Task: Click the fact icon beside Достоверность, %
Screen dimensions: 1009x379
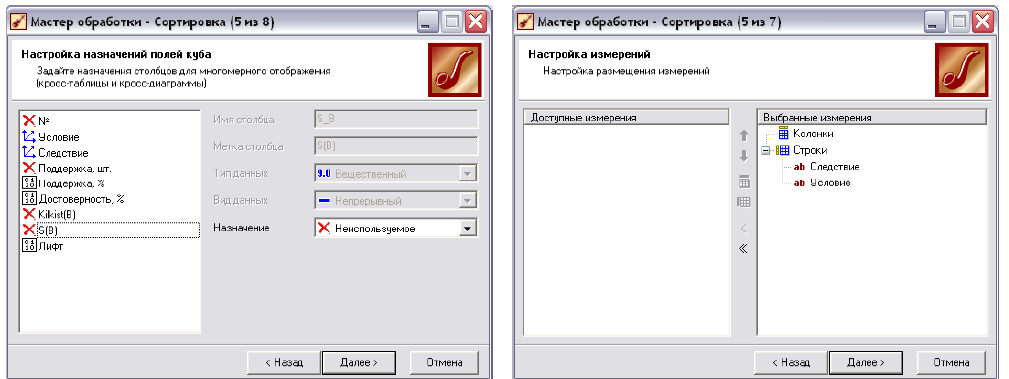Action: point(29,199)
